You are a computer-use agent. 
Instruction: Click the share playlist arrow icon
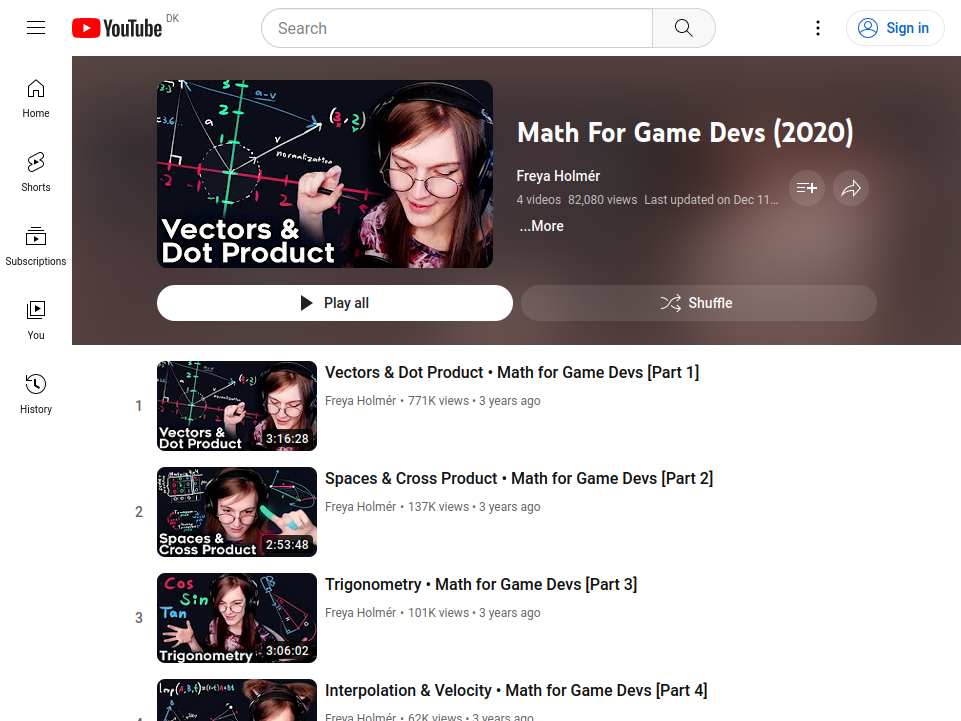point(851,188)
